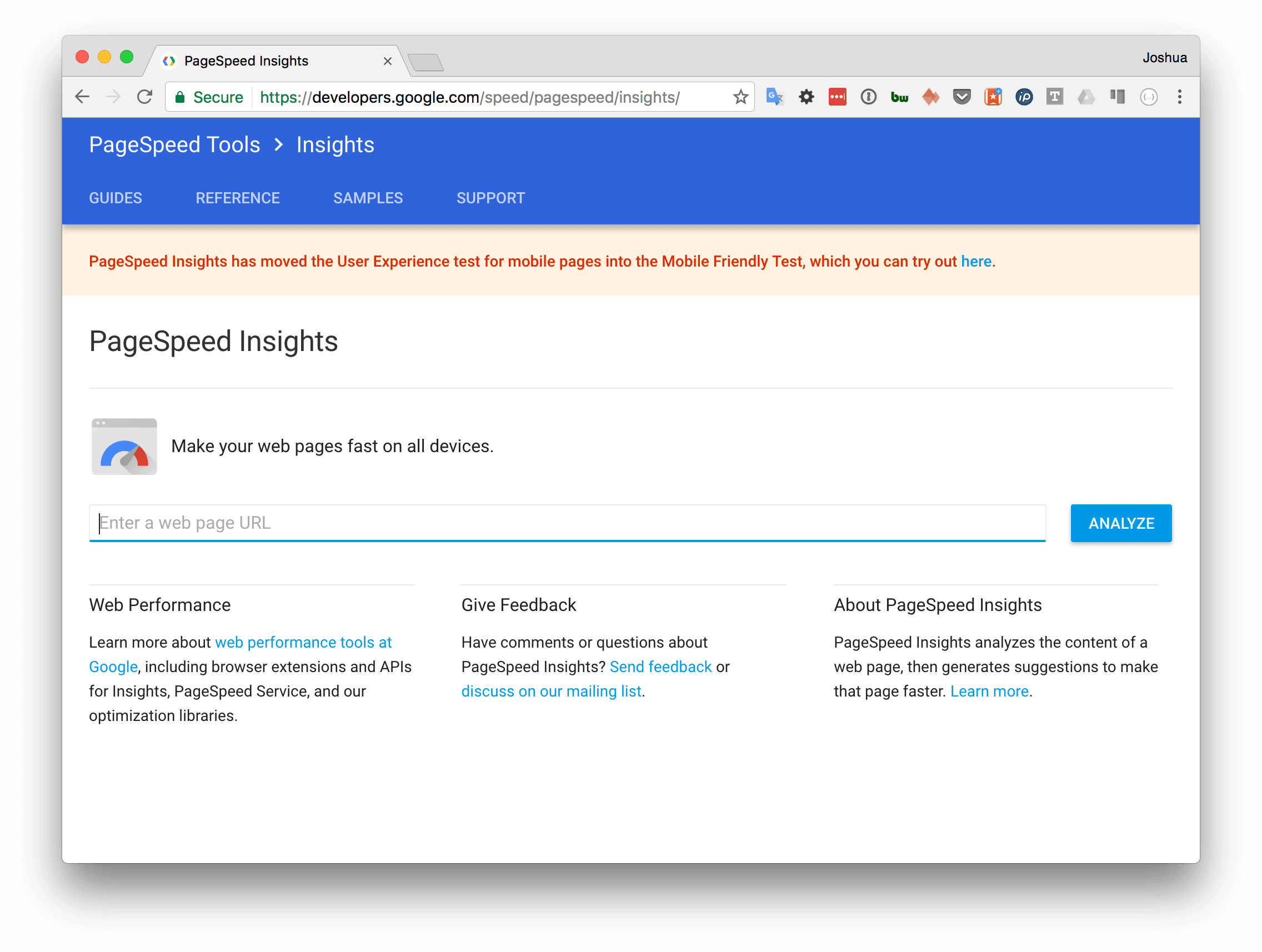Screen dimensions: 1262x952
Task: Click the ANALYZE button
Action: 1122,522
